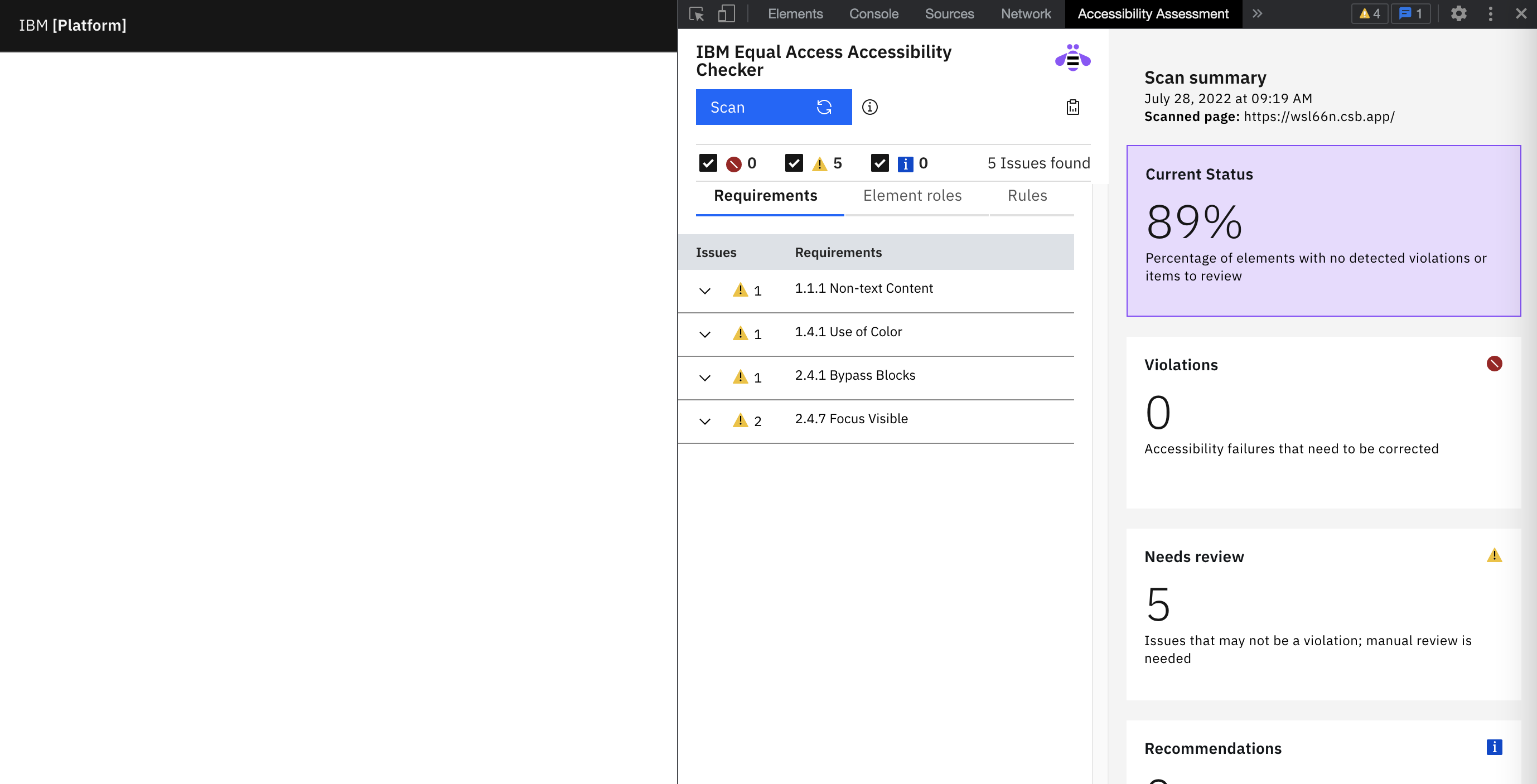Image resolution: width=1537 pixels, height=784 pixels.
Task: Uncheck the violations filter checkbox
Action: (x=708, y=163)
